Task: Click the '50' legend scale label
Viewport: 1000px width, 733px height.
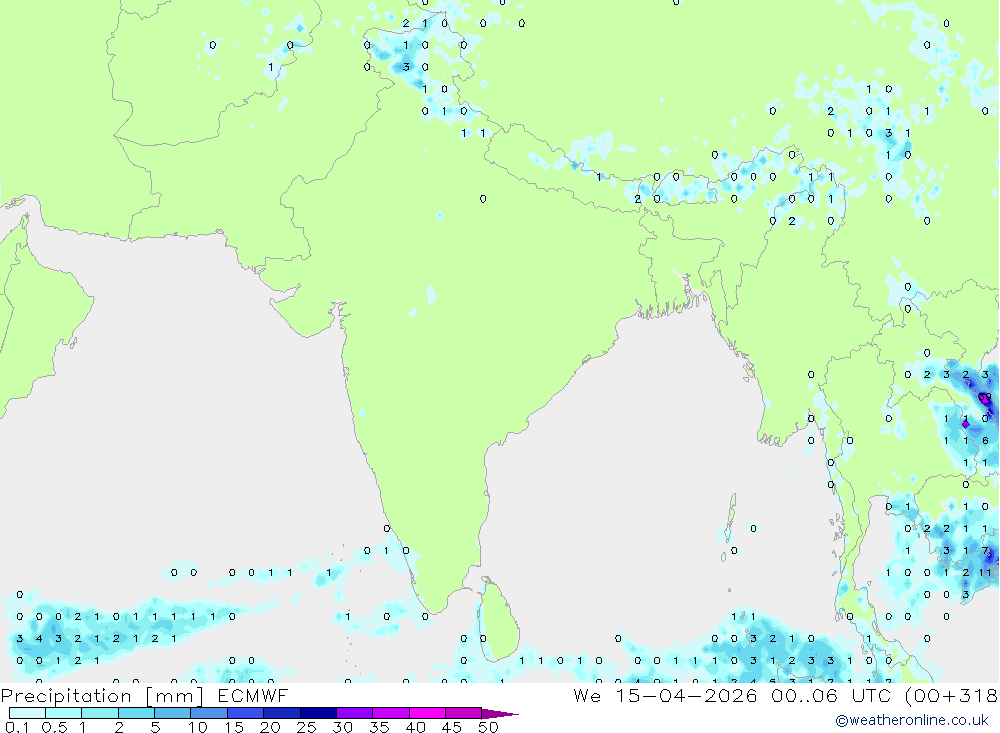Action: [489, 727]
